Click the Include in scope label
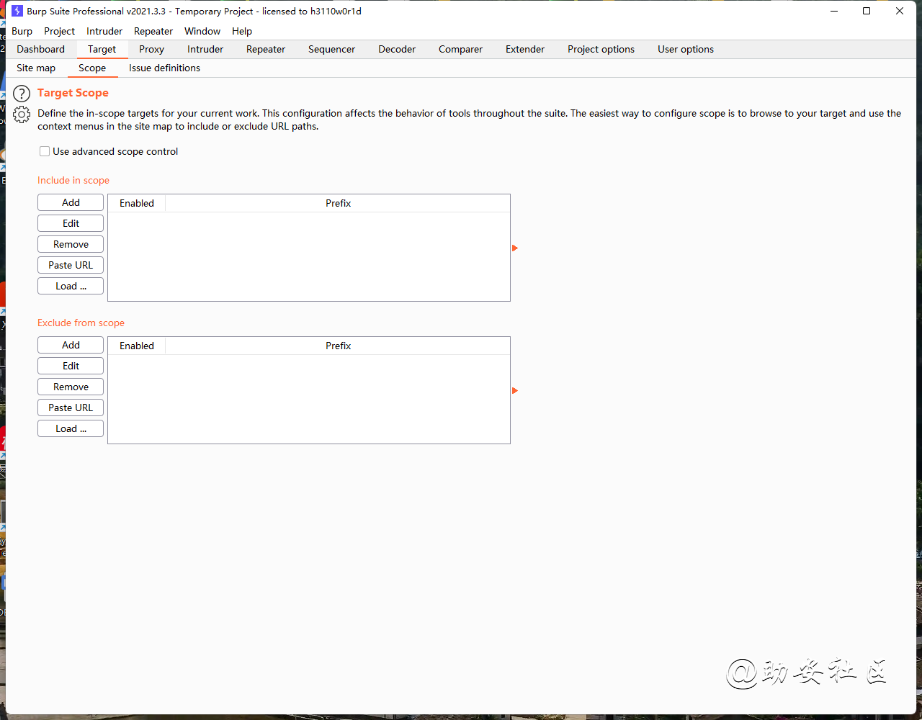The width and height of the screenshot is (922, 720). (74, 181)
